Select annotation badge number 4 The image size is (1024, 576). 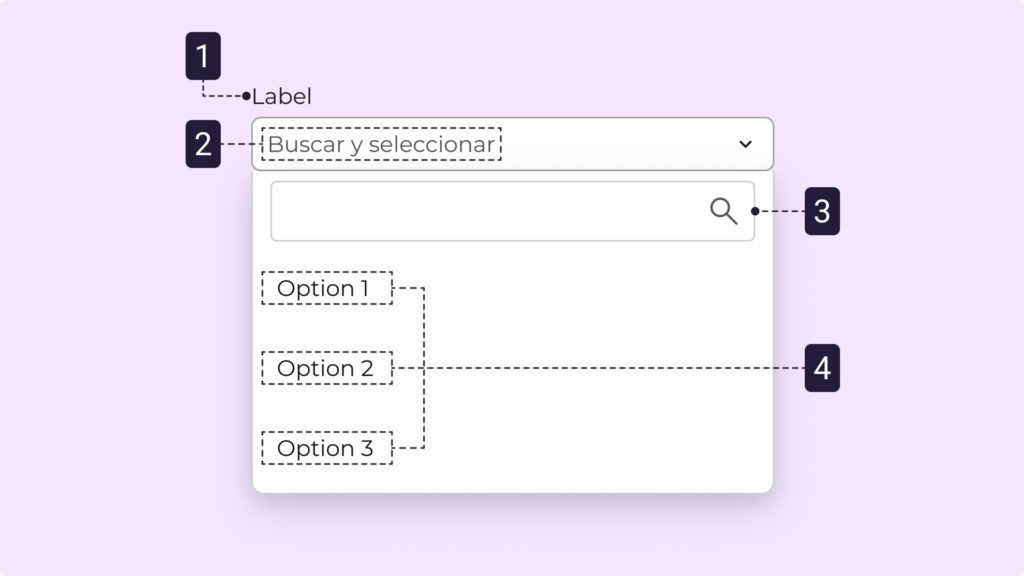(821, 368)
